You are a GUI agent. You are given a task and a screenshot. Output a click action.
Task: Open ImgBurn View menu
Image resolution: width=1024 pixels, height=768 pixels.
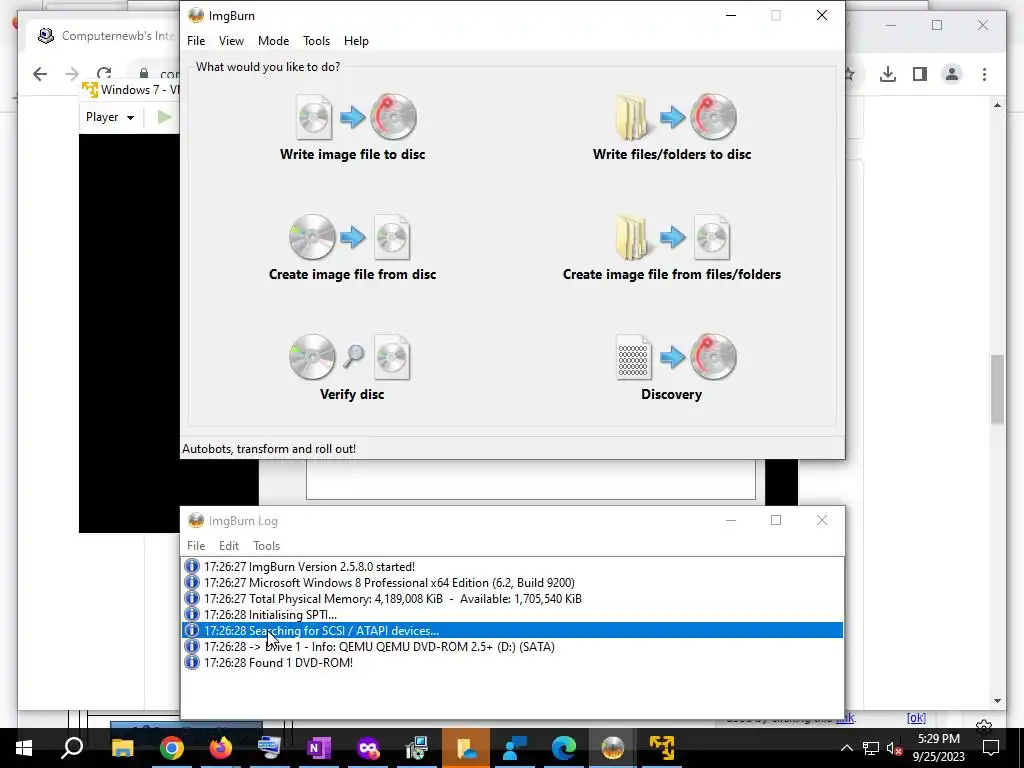pyautogui.click(x=231, y=40)
